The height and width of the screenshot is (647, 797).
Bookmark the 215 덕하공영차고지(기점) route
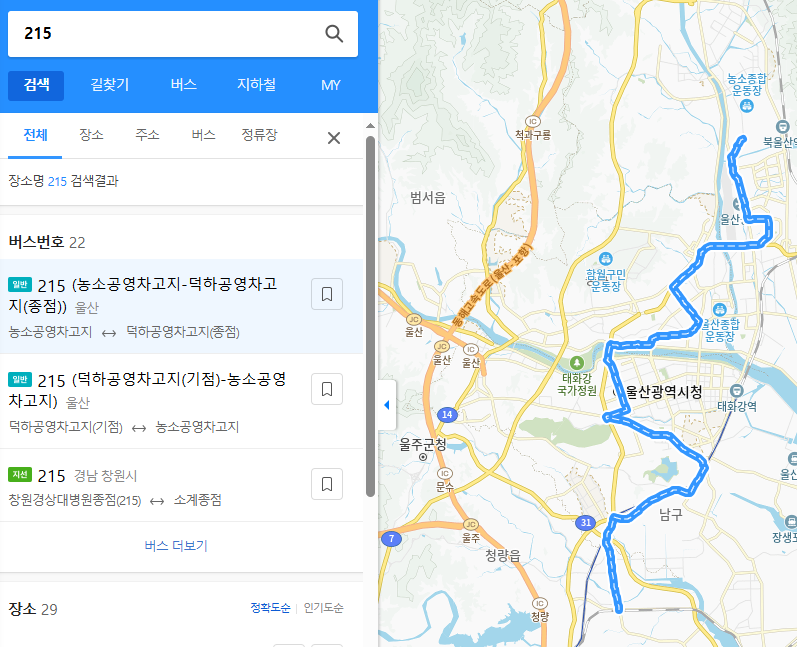327,389
